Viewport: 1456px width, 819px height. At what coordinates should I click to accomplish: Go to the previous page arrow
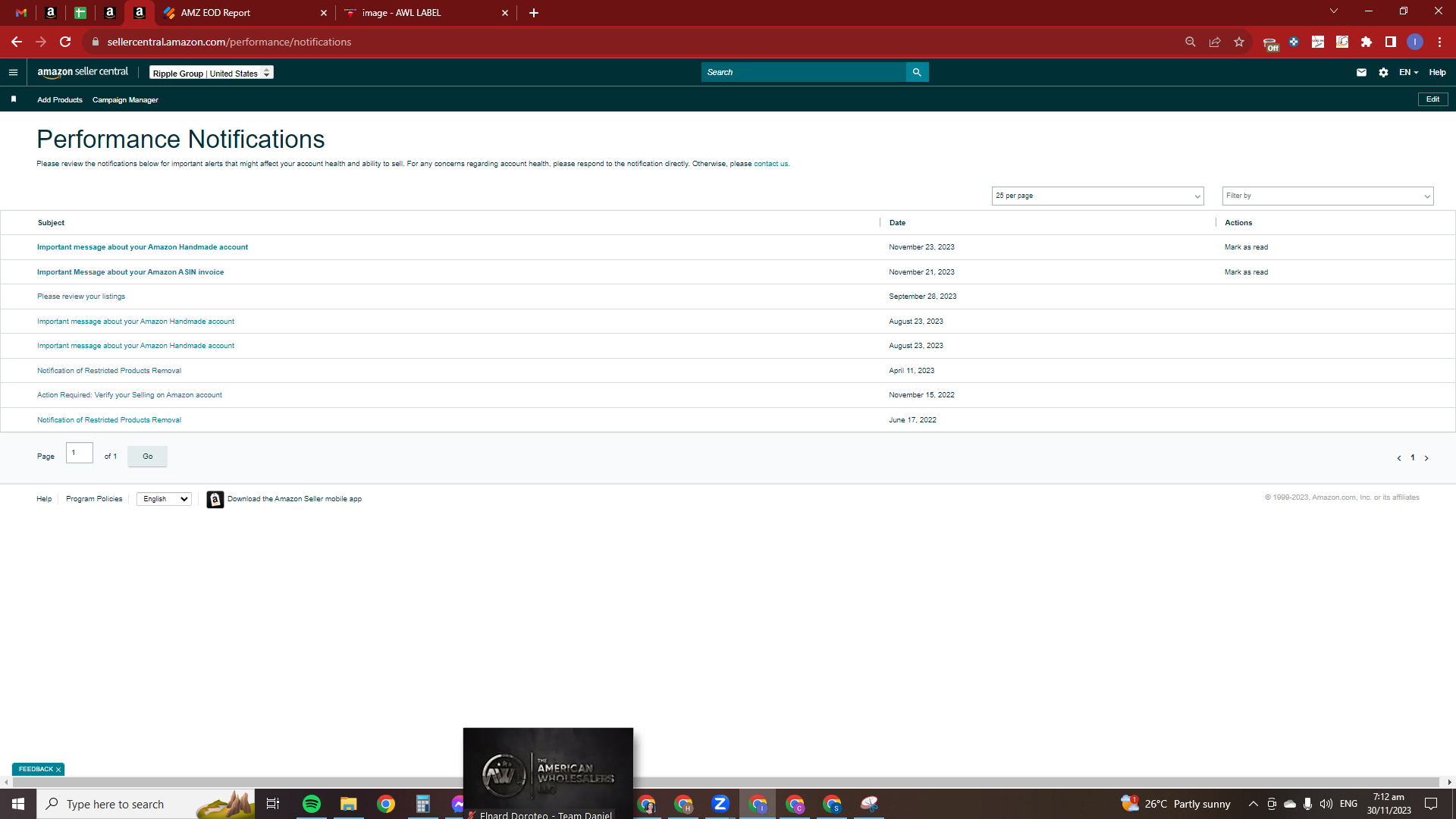(x=1399, y=458)
